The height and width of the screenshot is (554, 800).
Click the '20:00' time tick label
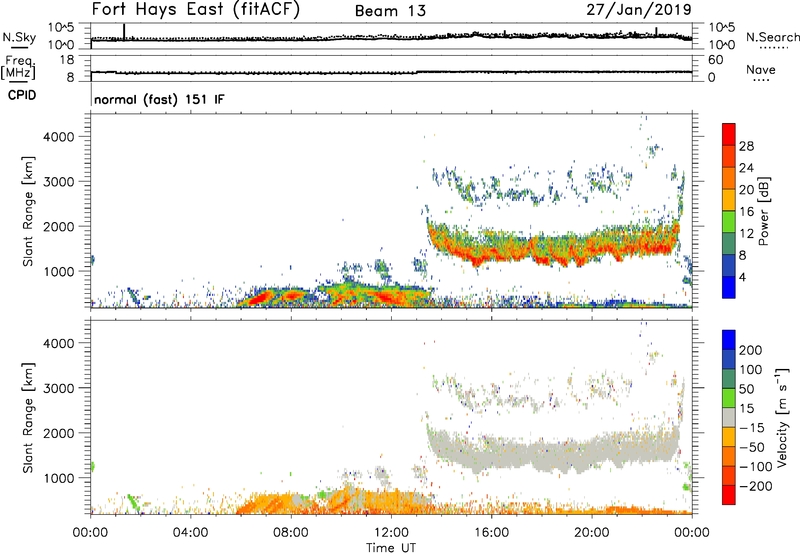click(591, 533)
